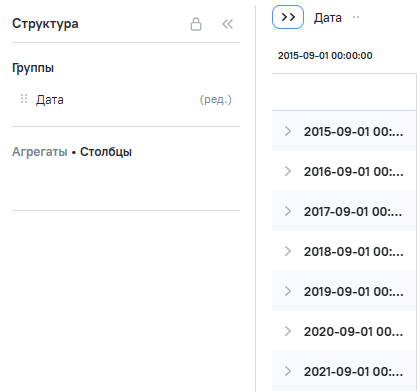This screenshot has width=417, height=392.
Task: Click the Структура panel title
Action: point(45,24)
